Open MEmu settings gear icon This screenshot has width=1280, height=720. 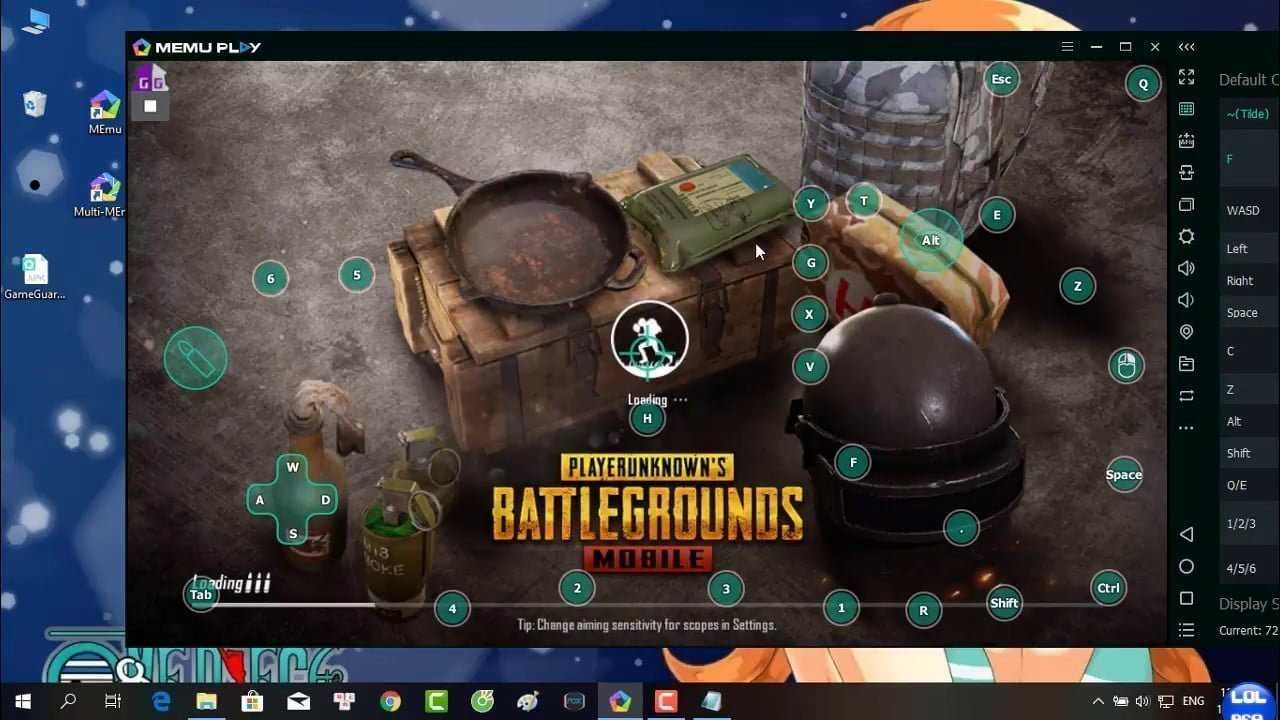pos(1186,237)
